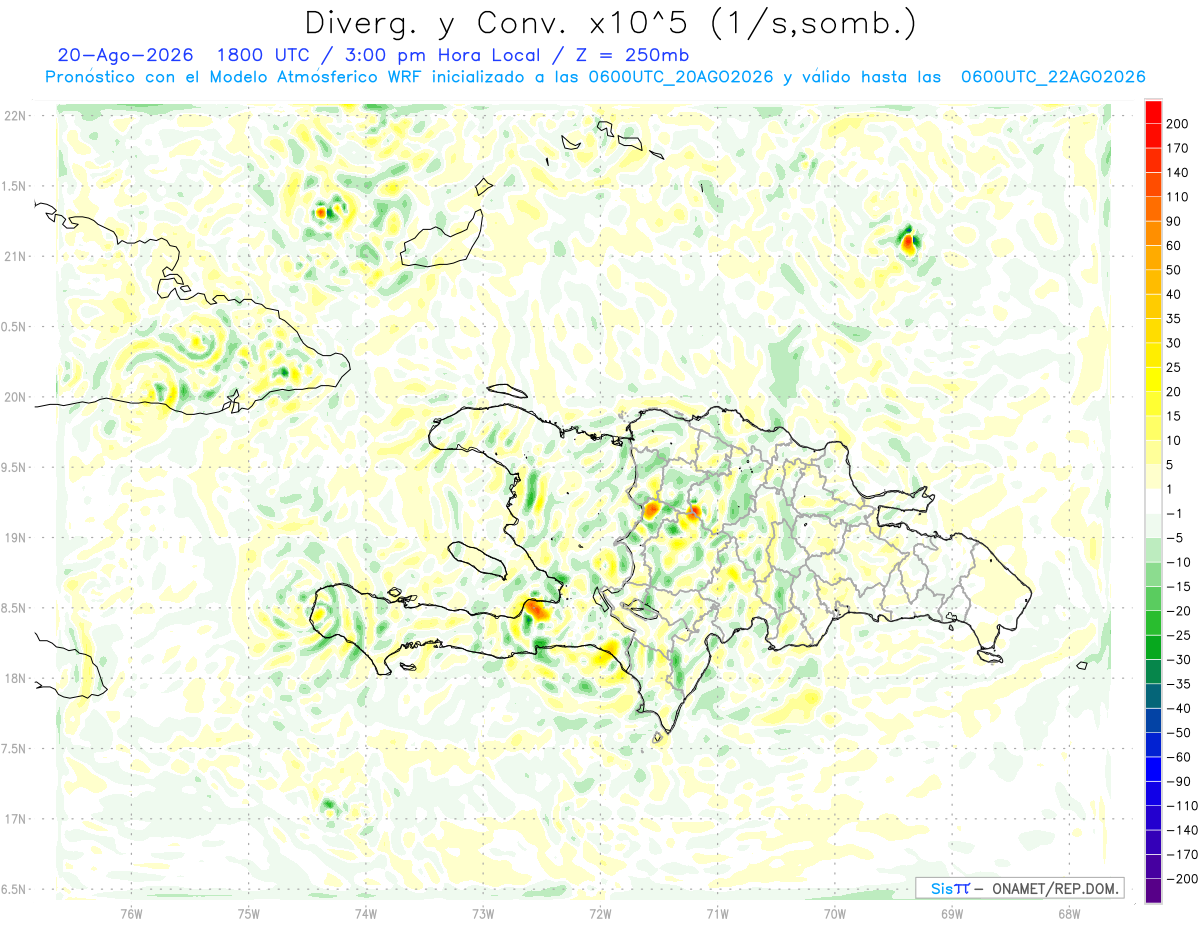Pick the colorbar segment between 60 and 90
The width and height of the screenshot is (1200, 927).
tap(1153, 233)
